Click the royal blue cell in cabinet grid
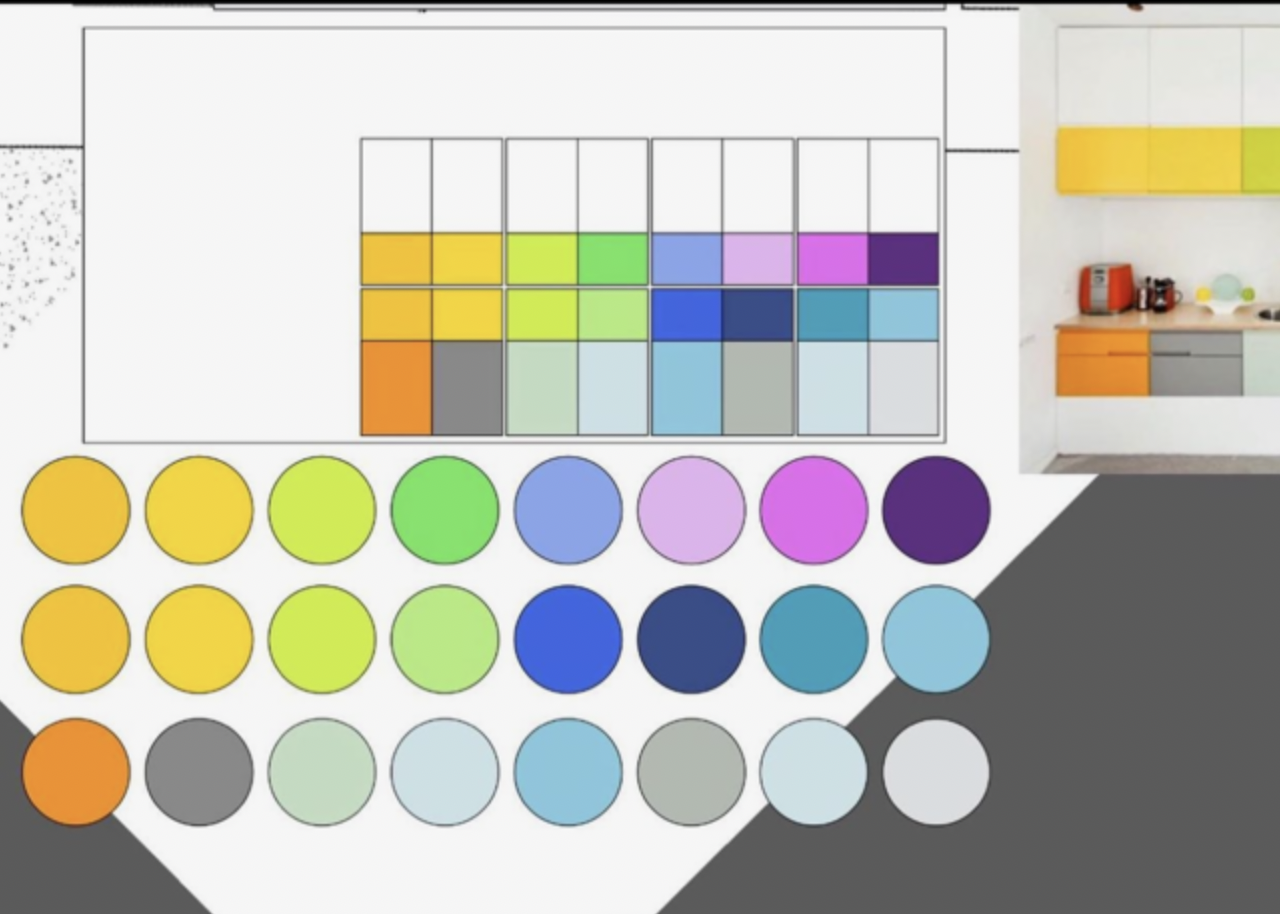 click(x=686, y=315)
